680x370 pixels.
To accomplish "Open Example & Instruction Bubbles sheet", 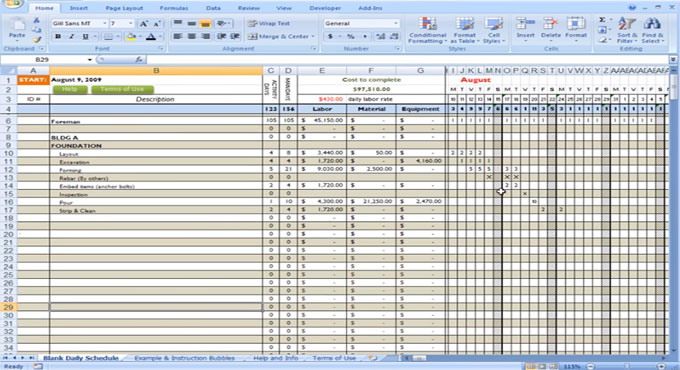I will pyautogui.click(x=184, y=358).
